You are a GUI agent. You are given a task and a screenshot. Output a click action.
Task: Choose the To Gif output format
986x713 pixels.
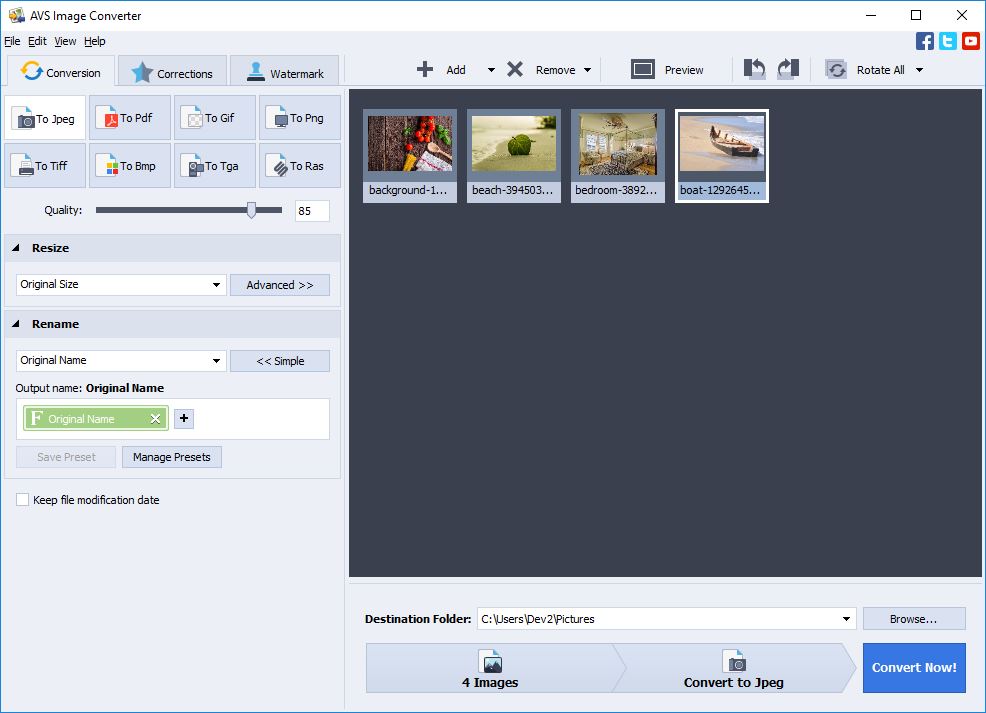click(x=214, y=118)
